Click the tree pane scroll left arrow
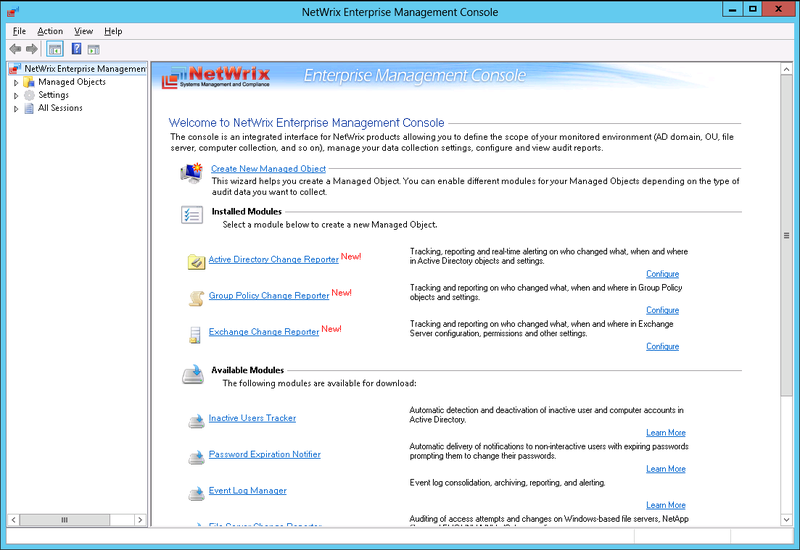 click(x=14, y=520)
